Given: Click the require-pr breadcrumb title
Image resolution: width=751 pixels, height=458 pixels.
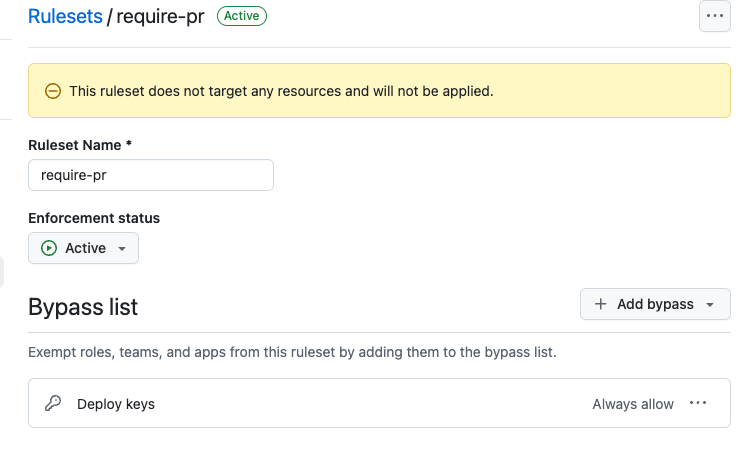Looking at the screenshot, I should click(160, 17).
